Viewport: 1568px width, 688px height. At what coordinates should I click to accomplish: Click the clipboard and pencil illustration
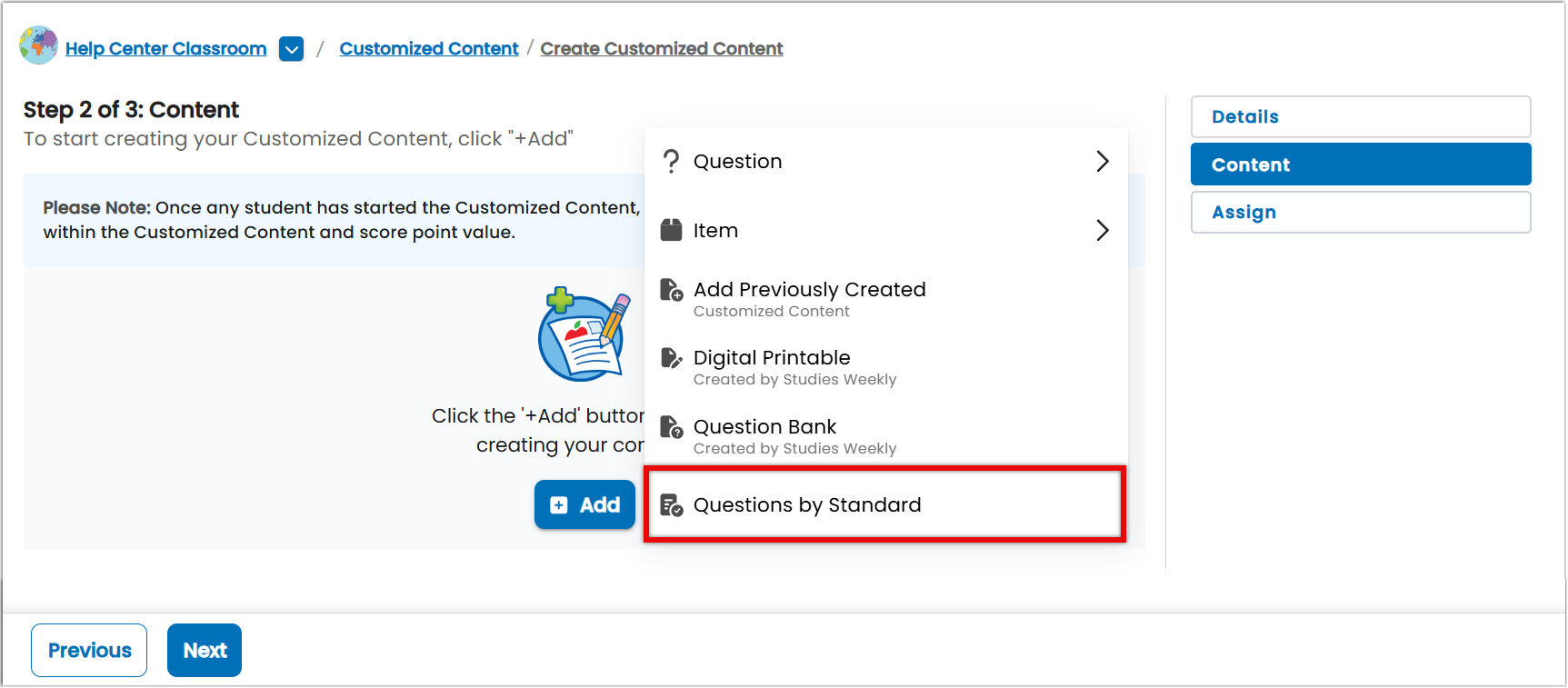point(584,334)
